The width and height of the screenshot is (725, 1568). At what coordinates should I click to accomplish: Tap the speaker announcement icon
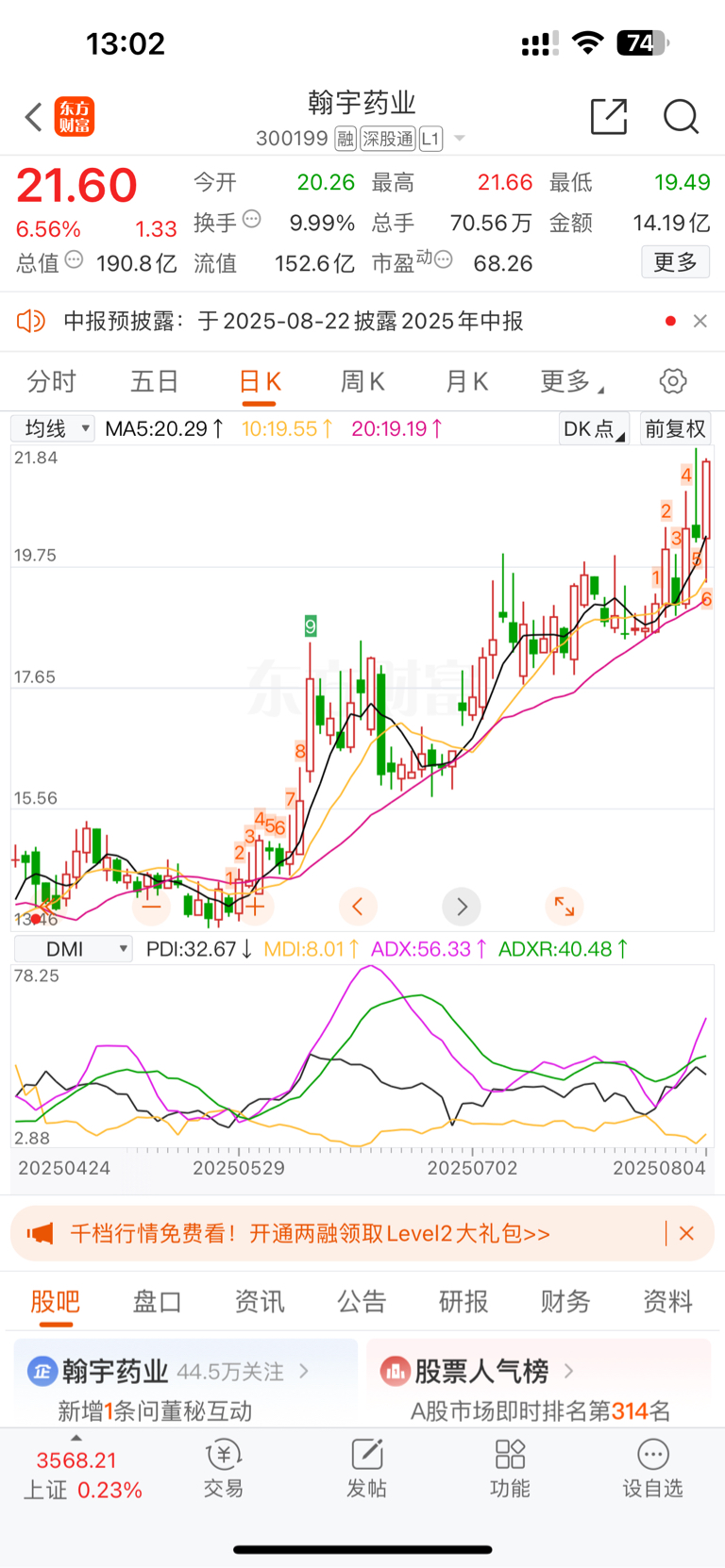coord(31,321)
